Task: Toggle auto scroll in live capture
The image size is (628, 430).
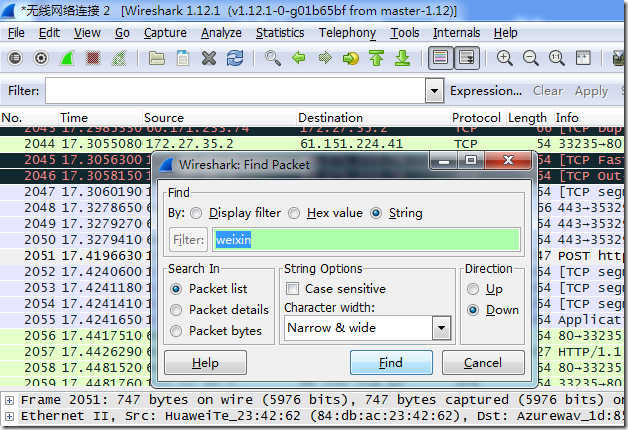Action: pyautogui.click(x=467, y=58)
